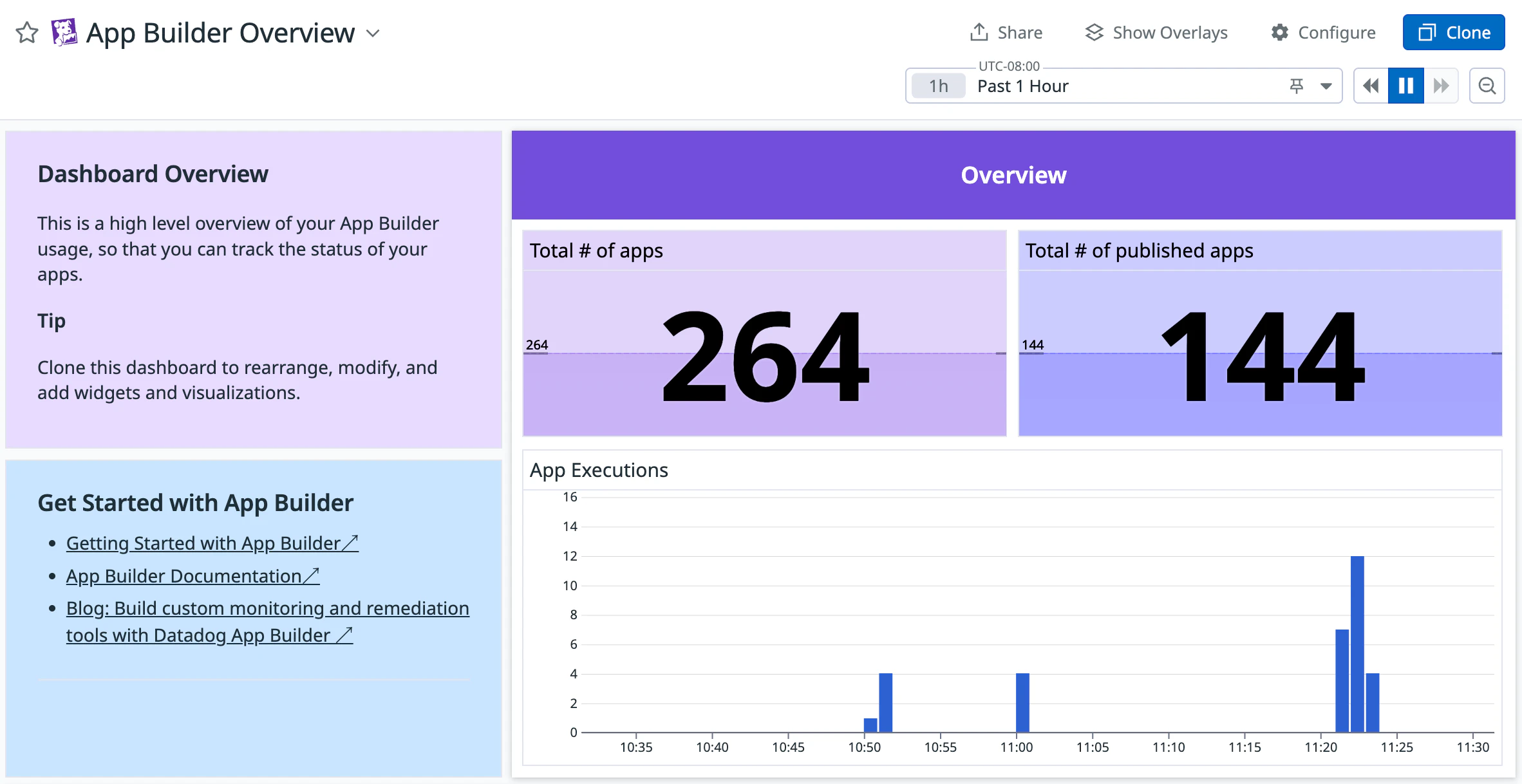This screenshot has width=1522, height=784.
Task: Open the Blog: Build custom monitoring link
Action: pyautogui.click(x=268, y=622)
